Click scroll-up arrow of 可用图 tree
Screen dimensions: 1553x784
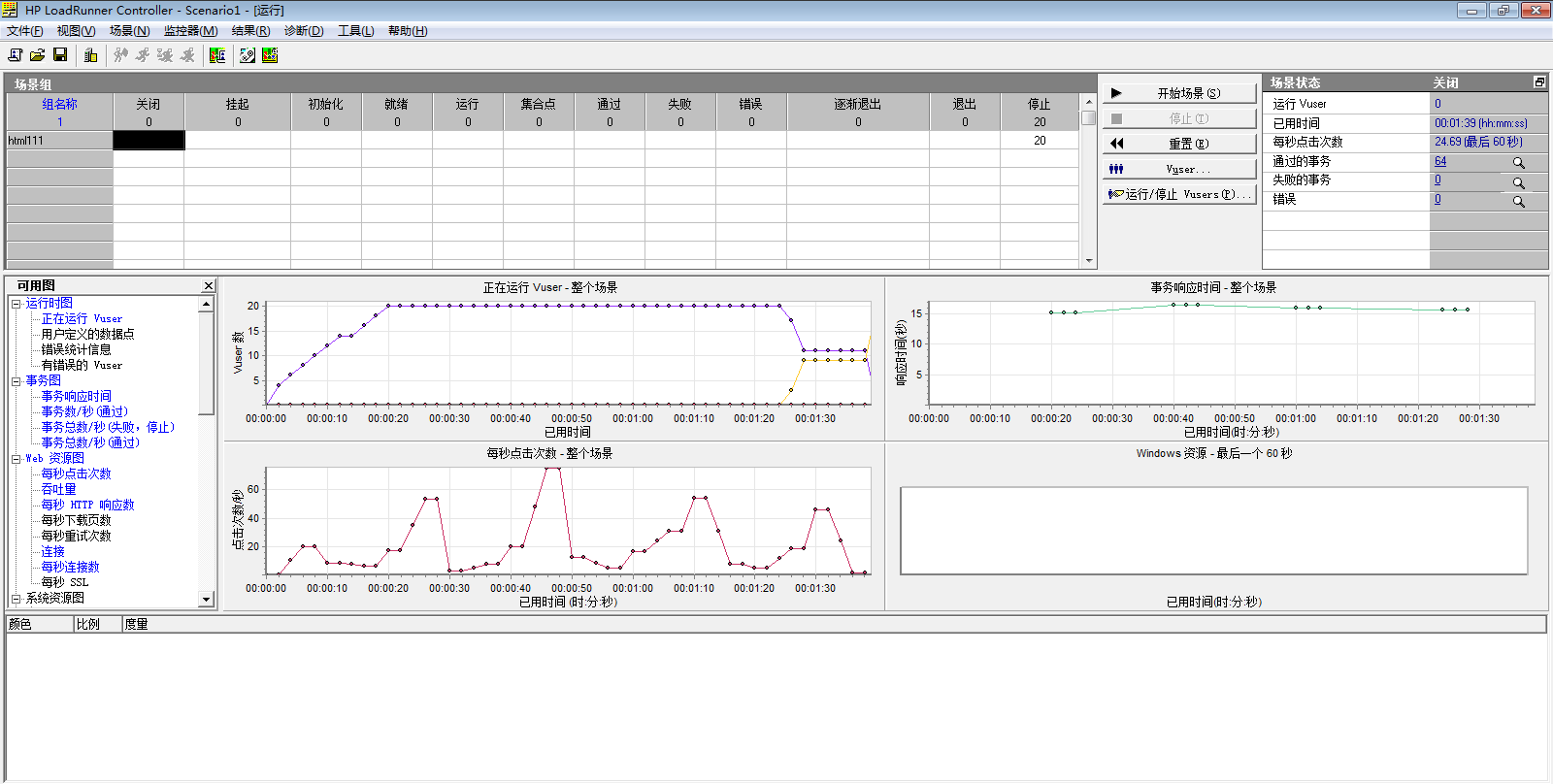206,304
